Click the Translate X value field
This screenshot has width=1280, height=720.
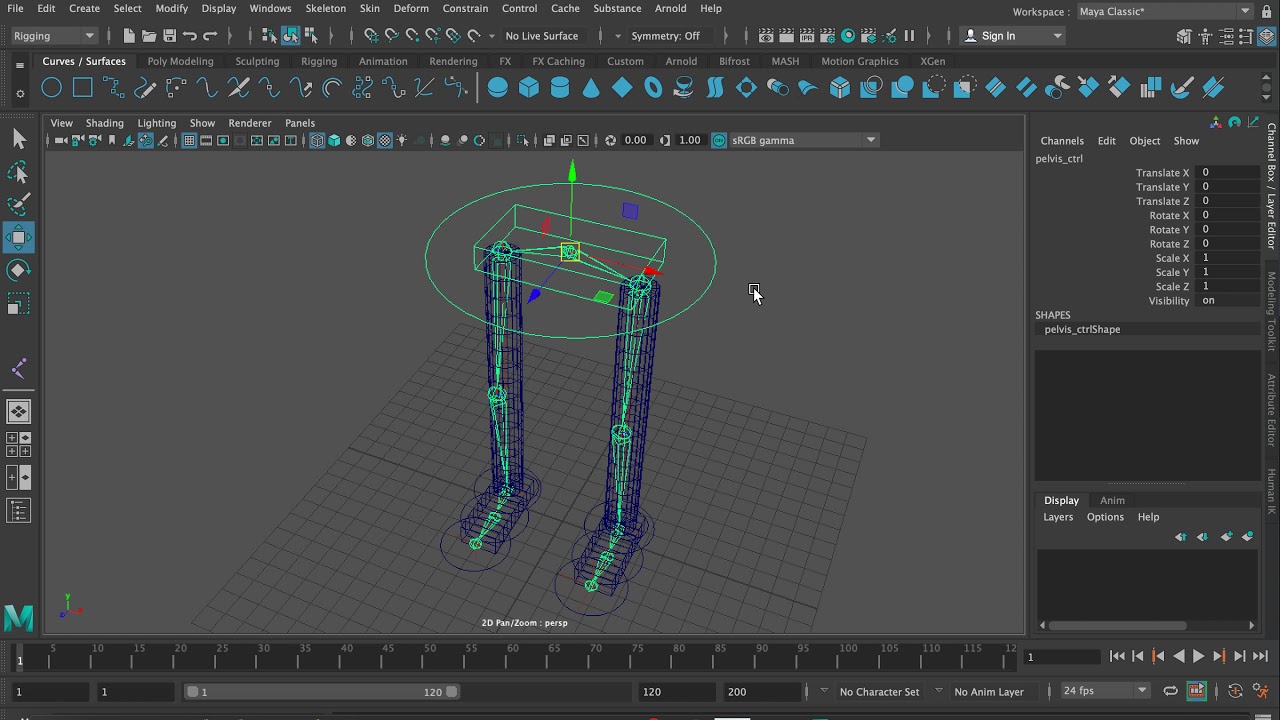[1228, 173]
